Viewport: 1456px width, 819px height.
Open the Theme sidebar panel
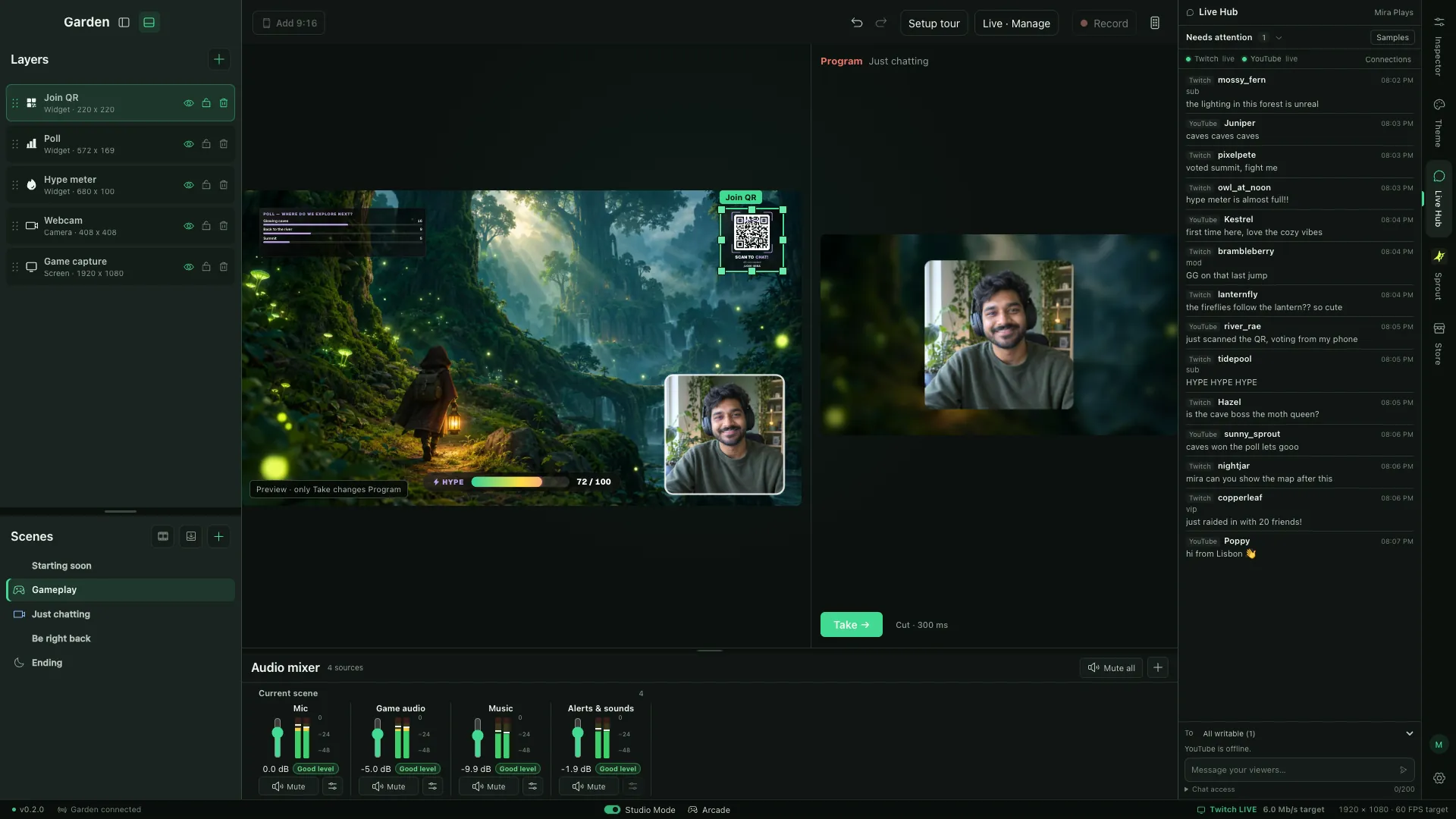tap(1439, 123)
